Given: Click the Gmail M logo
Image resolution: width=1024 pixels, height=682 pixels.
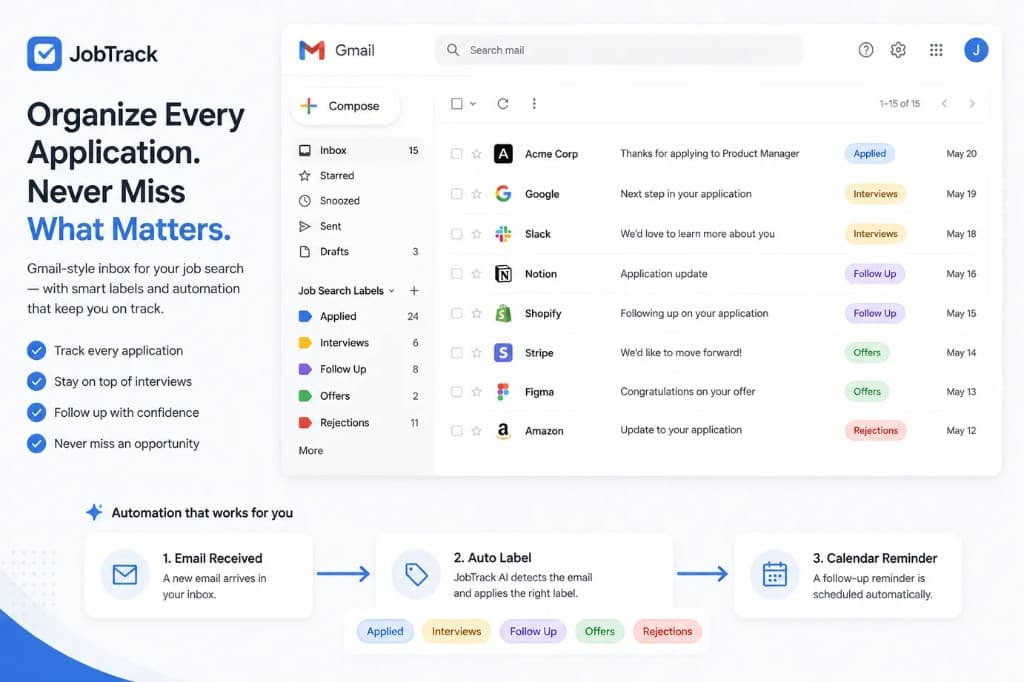Looking at the screenshot, I should tap(312, 50).
